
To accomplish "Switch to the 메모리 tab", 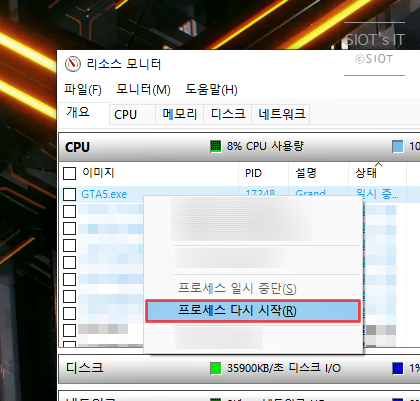I will tap(180, 114).
